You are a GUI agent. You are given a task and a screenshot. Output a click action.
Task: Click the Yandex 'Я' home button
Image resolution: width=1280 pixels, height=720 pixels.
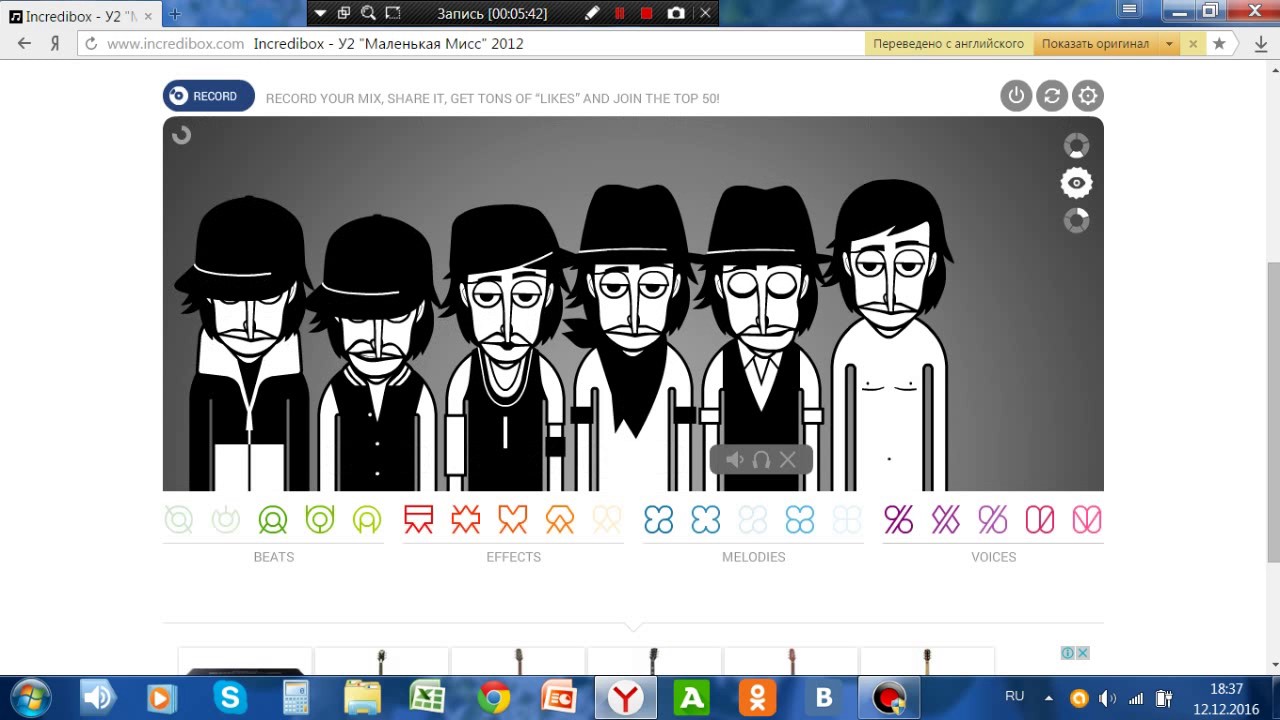tap(56, 44)
